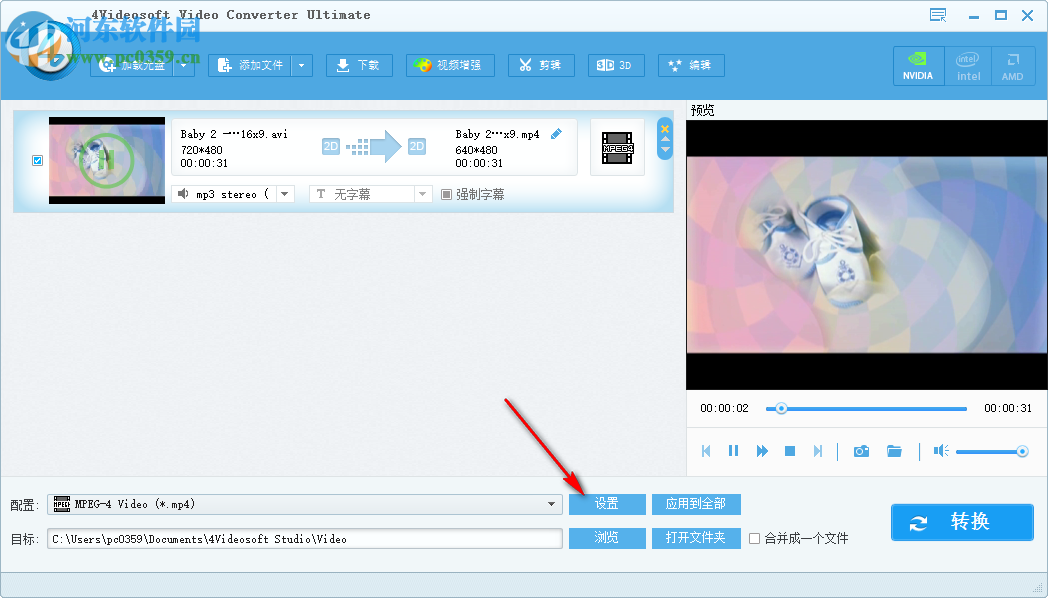Launch the 视频增强 video enhancement tool
This screenshot has height=598, width=1048.
click(x=451, y=65)
